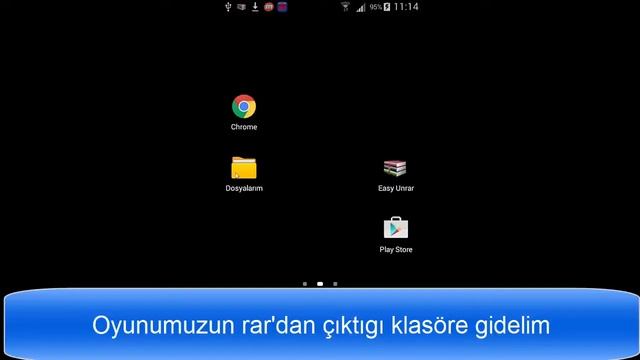The image size is (640, 360).
Task: Tap the Dosyalarım label text
Action: [x=244, y=188]
